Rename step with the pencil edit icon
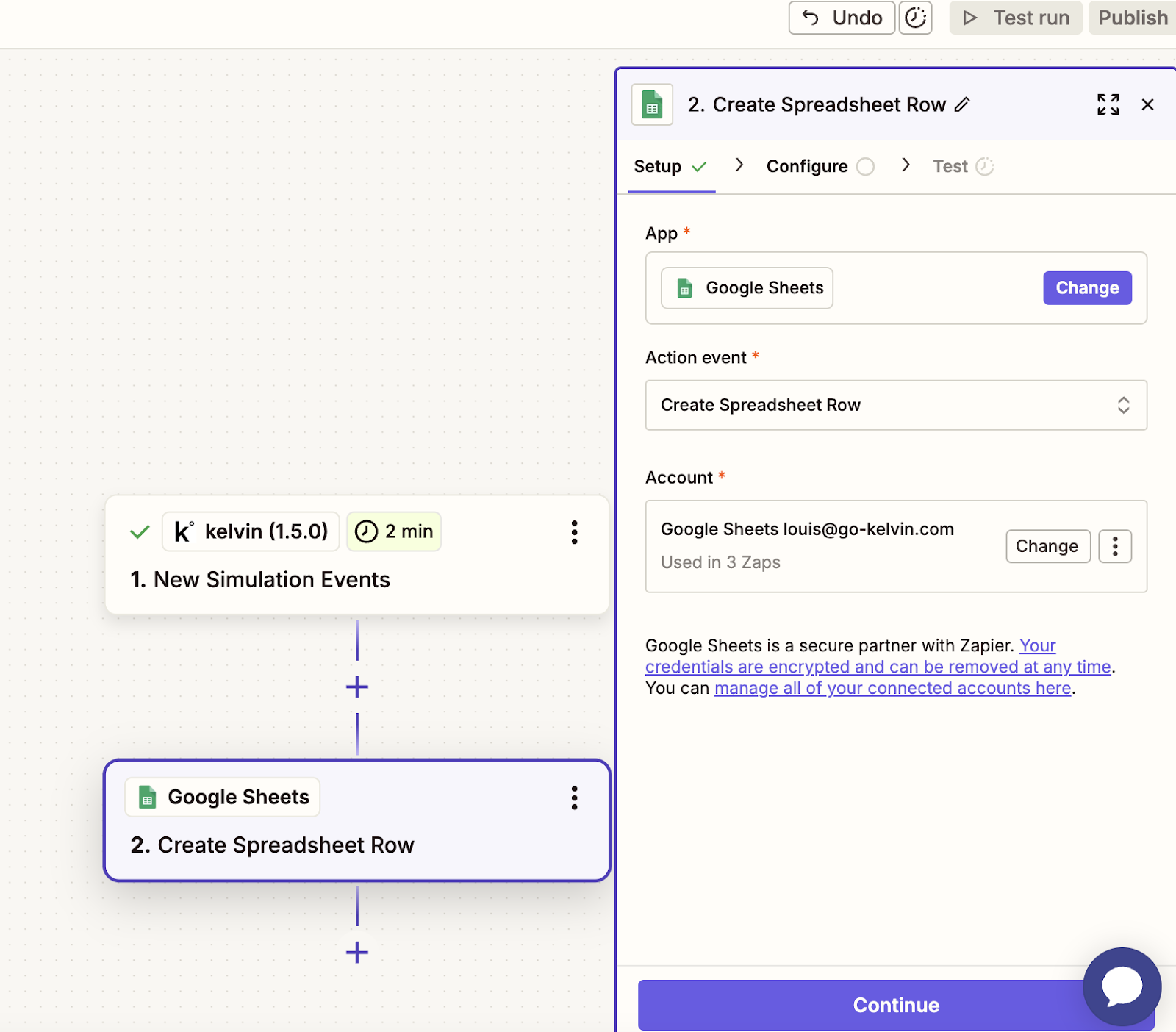Screen dimensions: 1176x1032 pos(963,104)
